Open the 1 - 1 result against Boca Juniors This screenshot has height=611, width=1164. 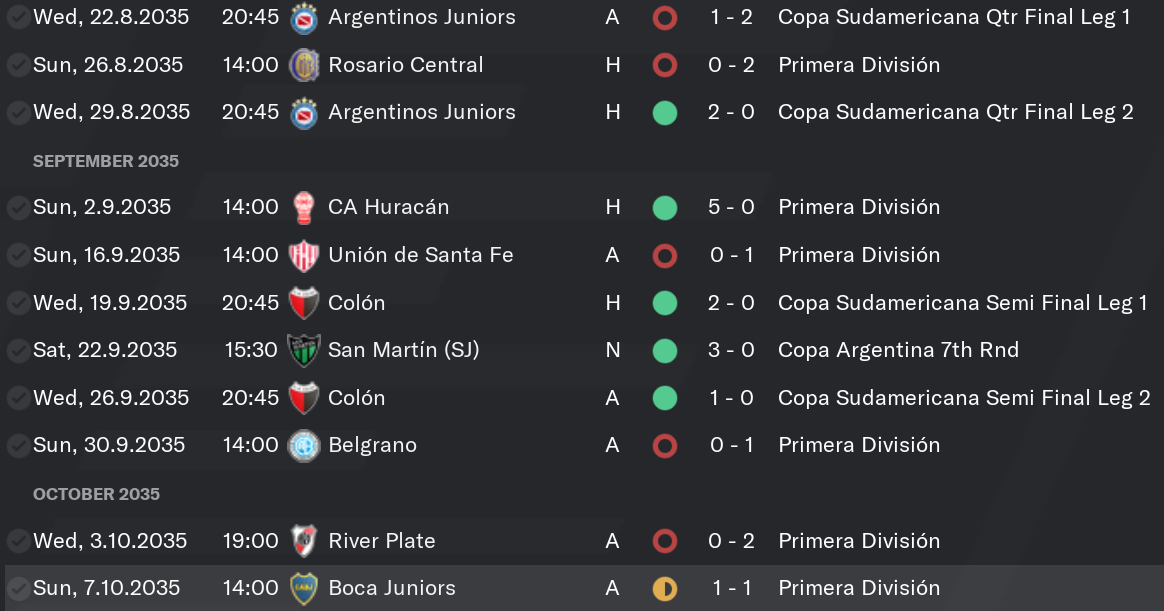point(731,588)
